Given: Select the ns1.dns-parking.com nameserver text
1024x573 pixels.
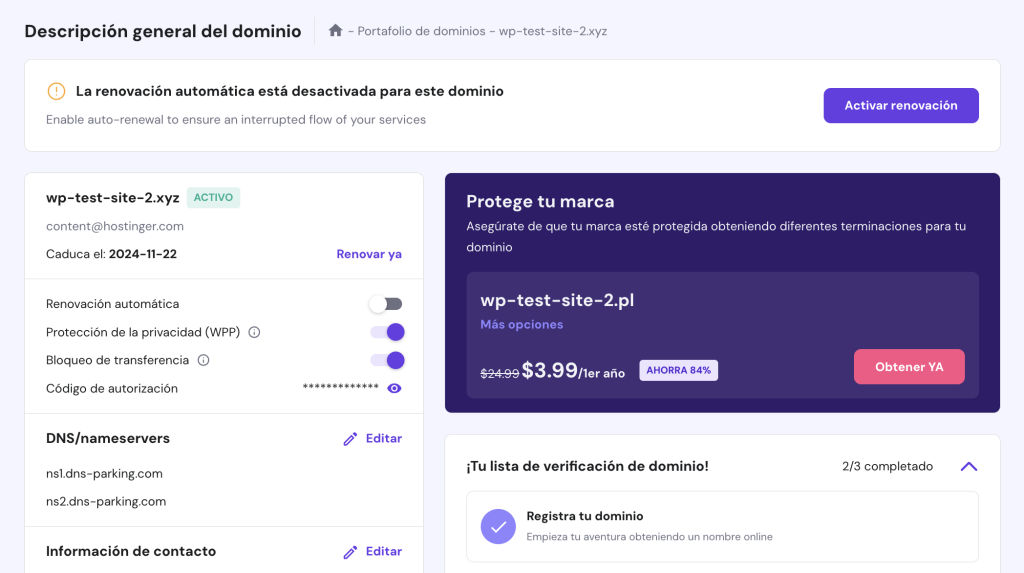Looking at the screenshot, I should pos(104,474).
